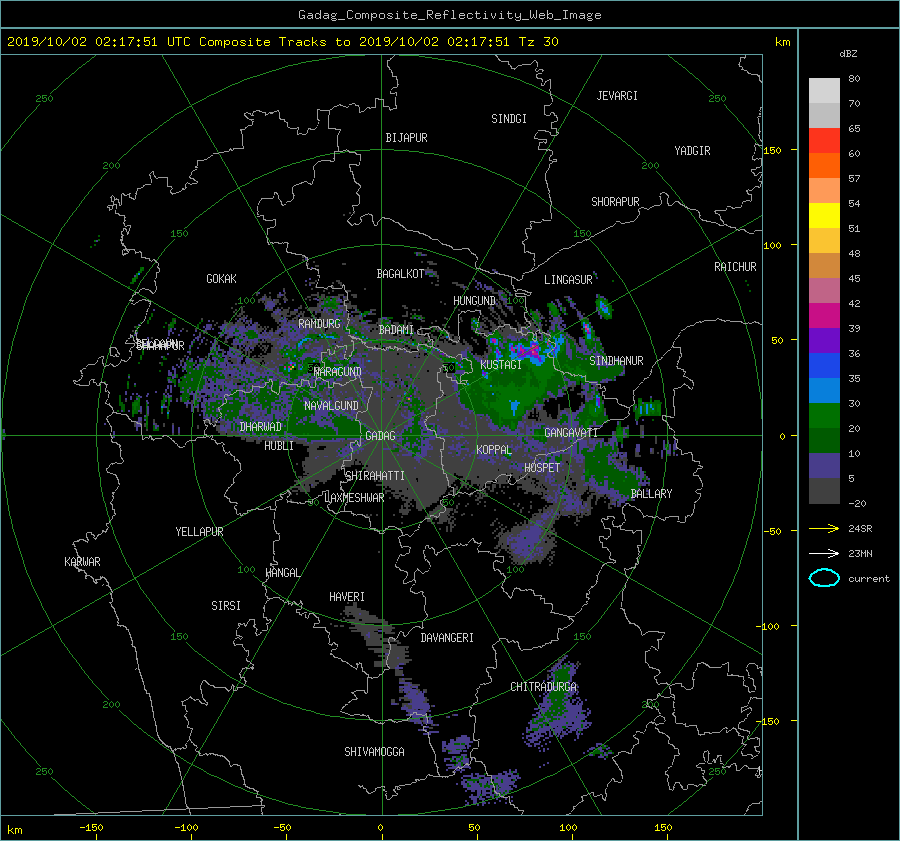900x841 pixels.
Task: Click the CHITRADURGA city label
Action: pyautogui.click(x=544, y=687)
